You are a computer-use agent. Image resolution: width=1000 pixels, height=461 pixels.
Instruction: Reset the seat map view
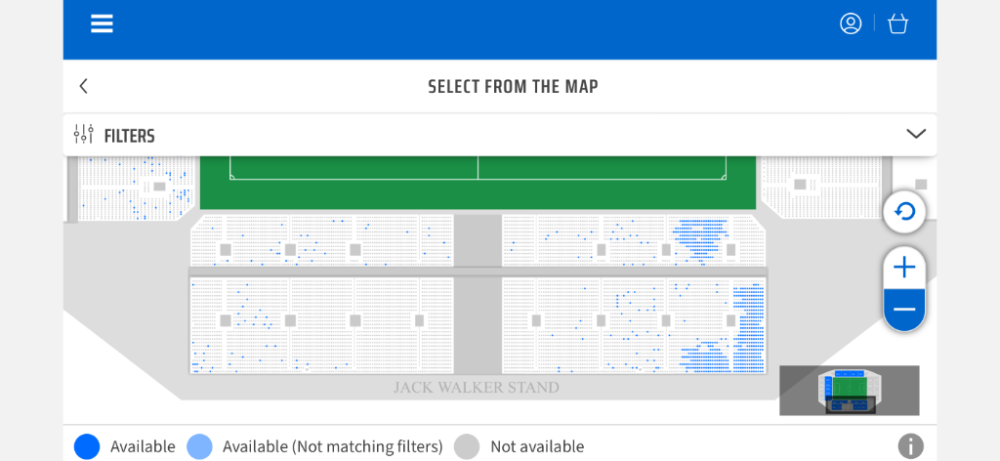click(904, 212)
